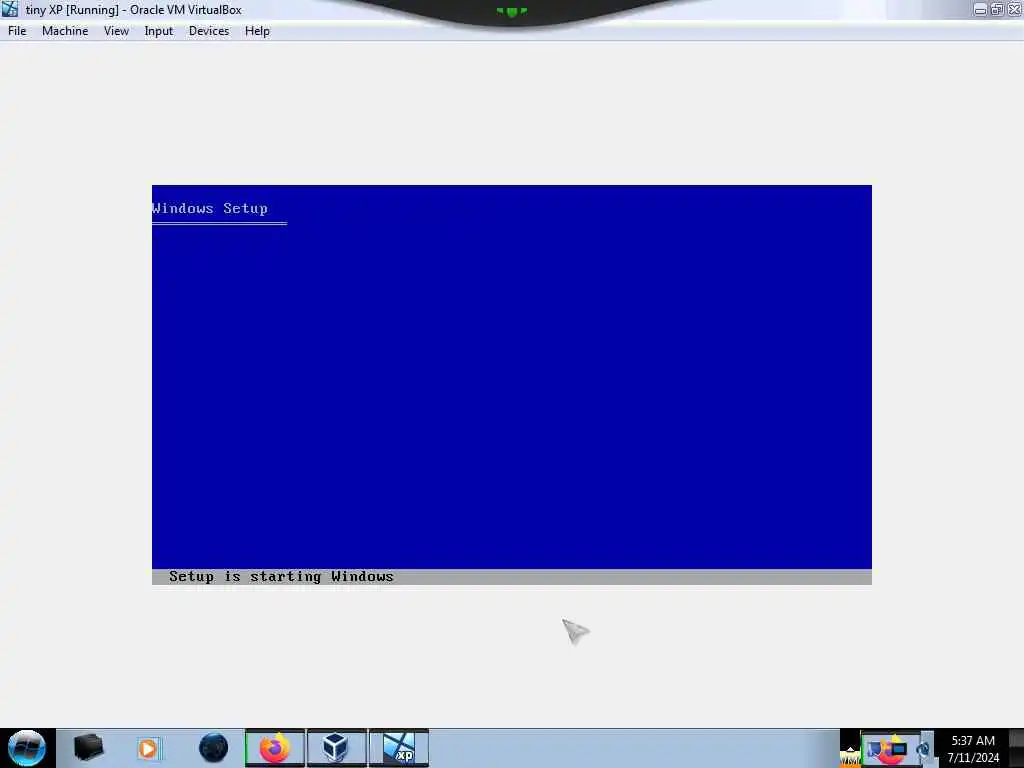Open the Input menu
Viewport: 1024px width, 768px height.
click(159, 31)
